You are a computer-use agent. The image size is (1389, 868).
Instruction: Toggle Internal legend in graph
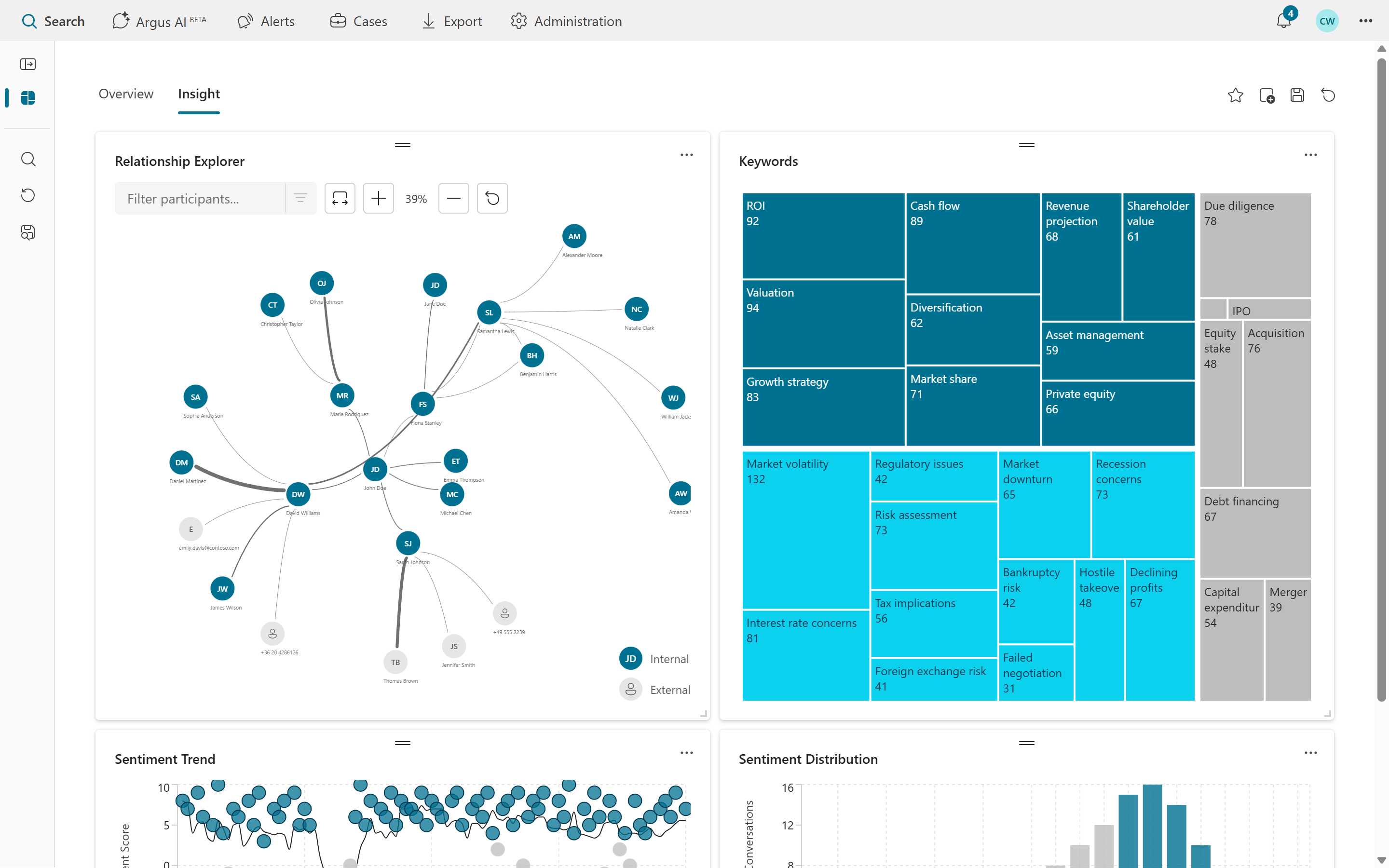pos(654,658)
